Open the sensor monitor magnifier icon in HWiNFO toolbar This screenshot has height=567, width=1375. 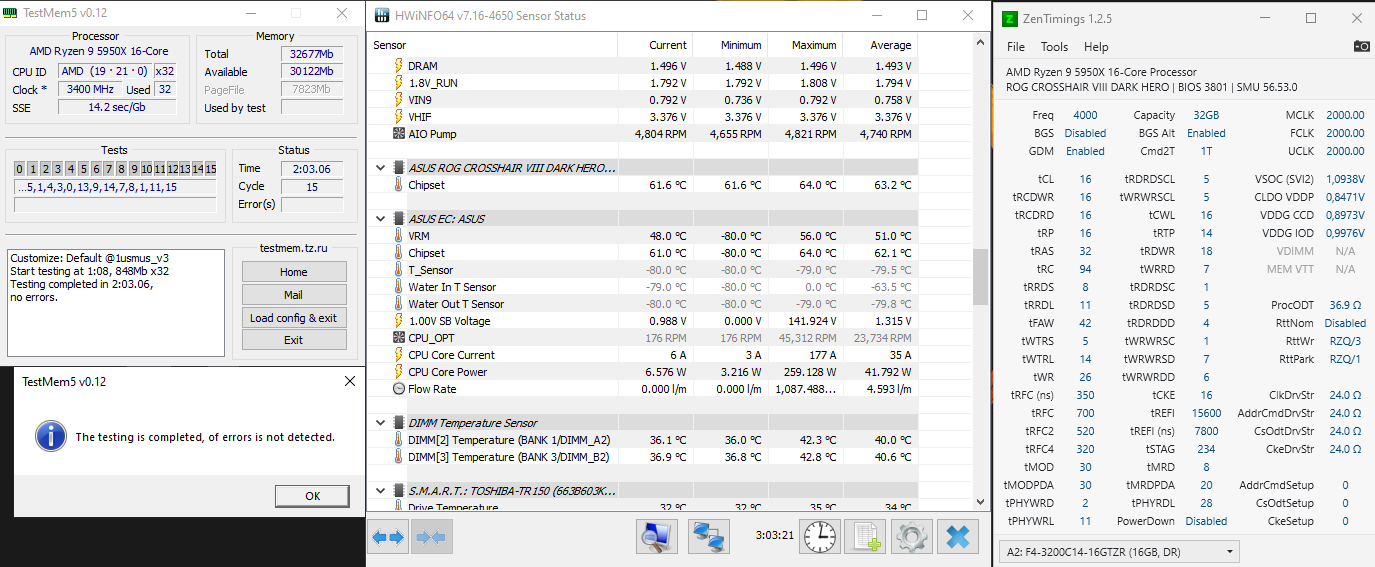(x=657, y=537)
